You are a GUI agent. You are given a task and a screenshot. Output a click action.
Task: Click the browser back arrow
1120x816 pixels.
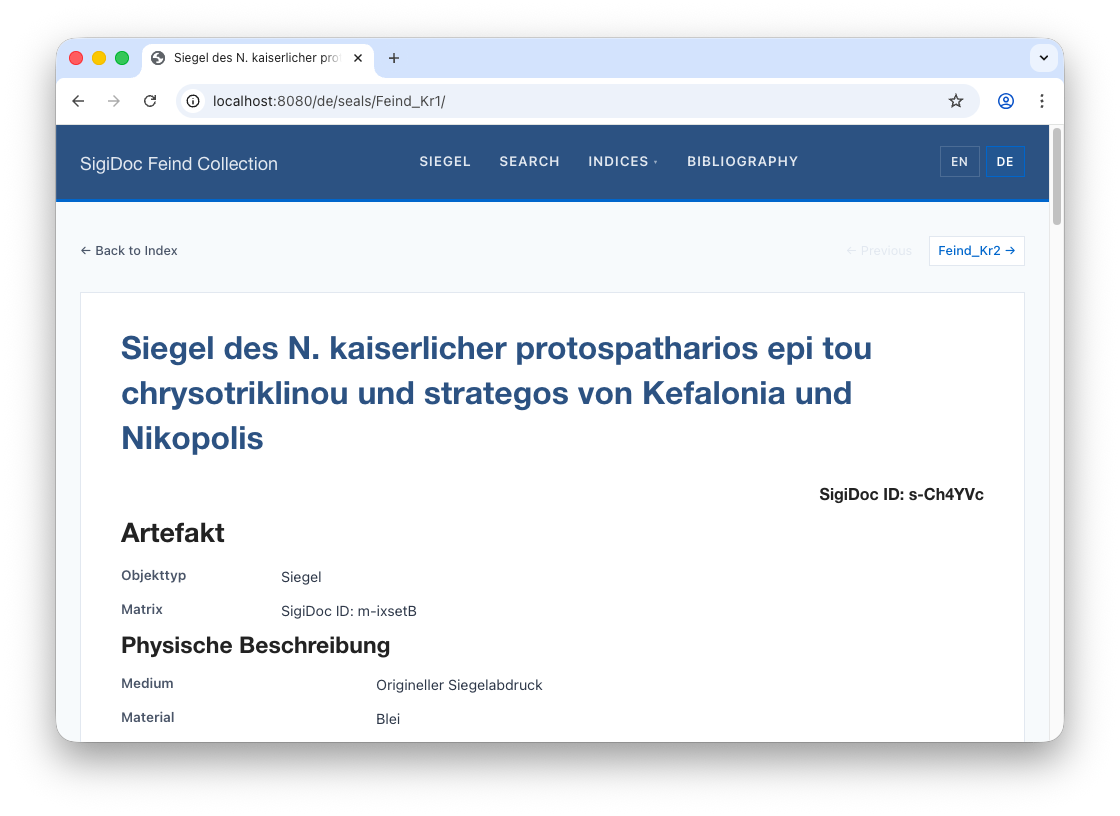[78, 101]
